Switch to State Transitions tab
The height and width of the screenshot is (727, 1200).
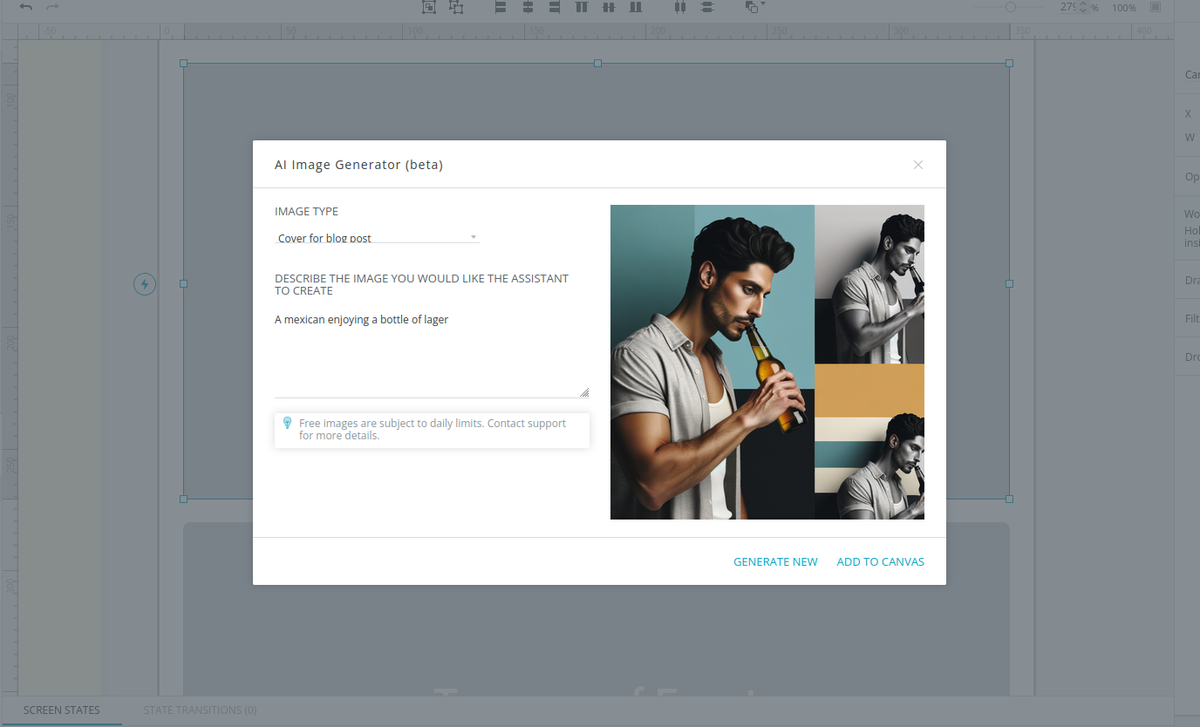coord(200,710)
